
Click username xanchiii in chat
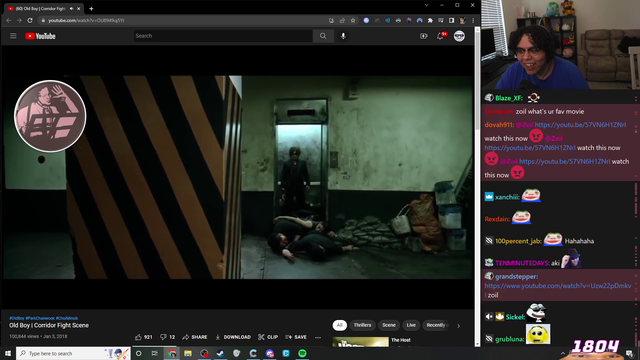pyautogui.click(x=507, y=197)
